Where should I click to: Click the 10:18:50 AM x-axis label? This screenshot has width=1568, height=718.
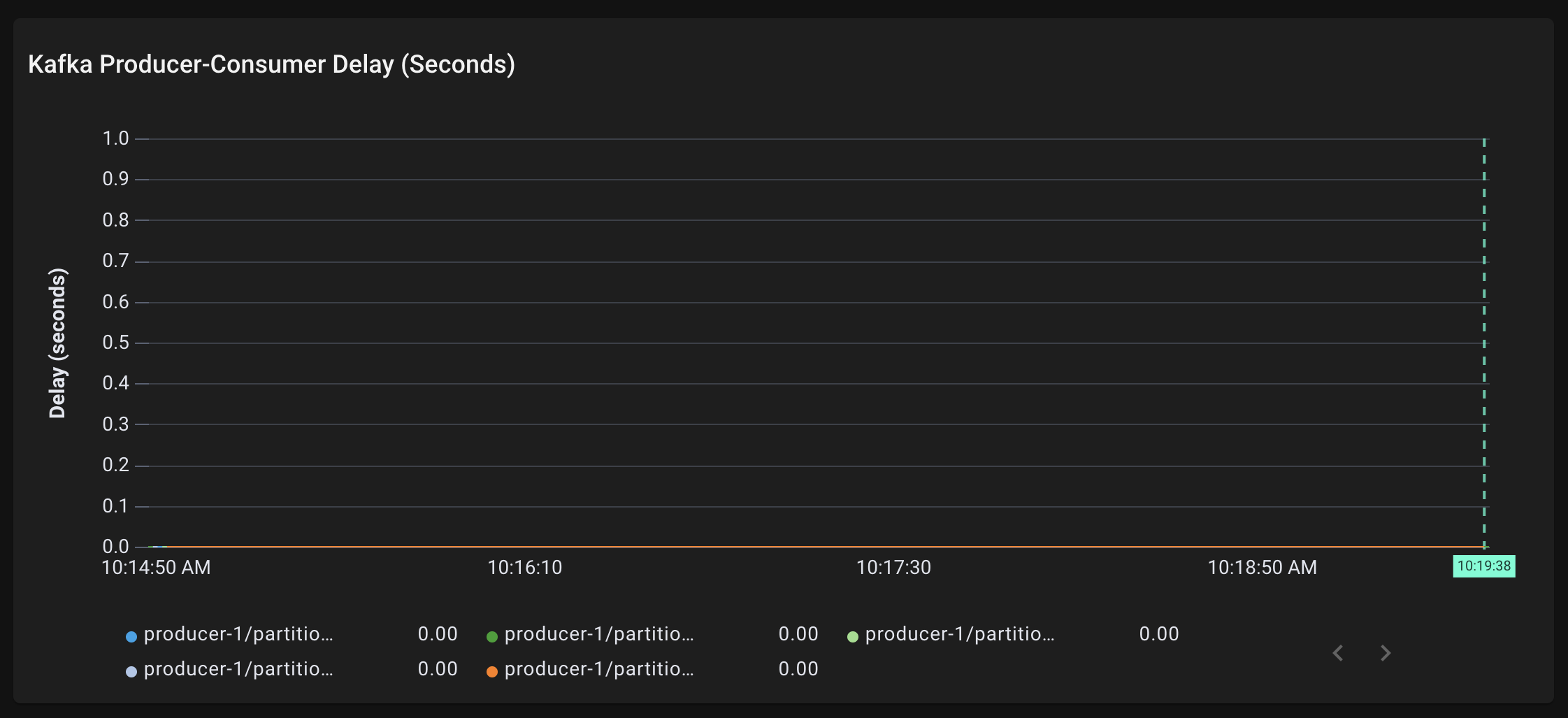pyautogui.click(x=1262, y=568)
